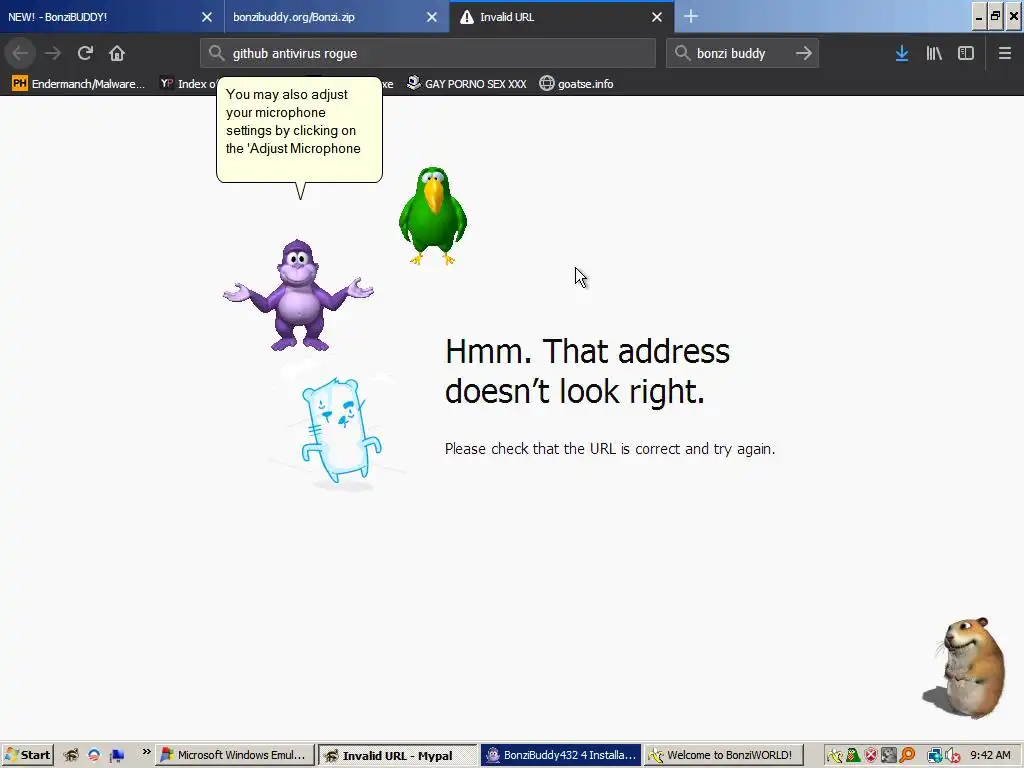Open the hamburger application menu

(1004, 54)
